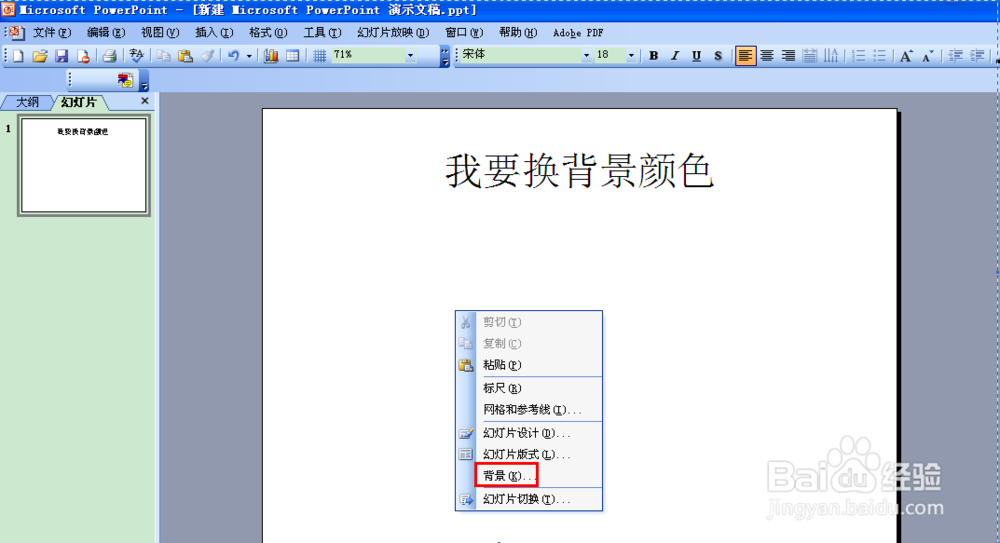Viewport: 1000px width, 543px height.
Task: Switch to the 幻灯片 tab
Action: click(x=79, y=102)
